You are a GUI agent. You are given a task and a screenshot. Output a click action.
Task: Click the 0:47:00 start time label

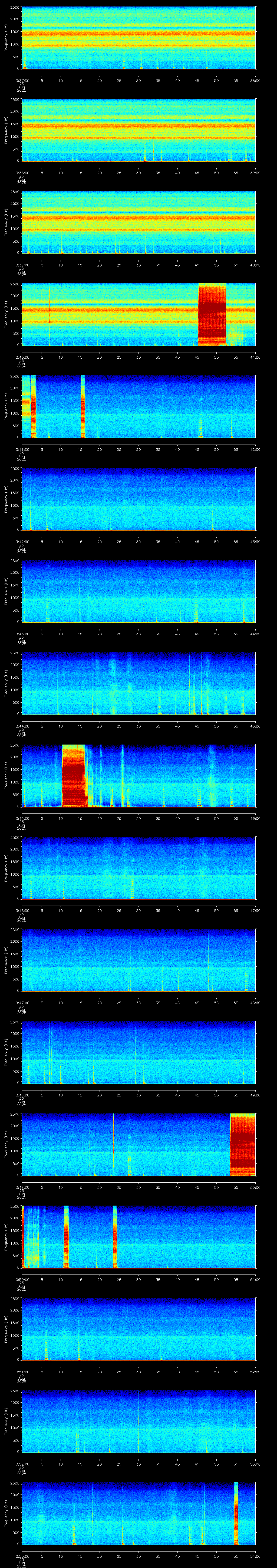tap(22, 1003)
